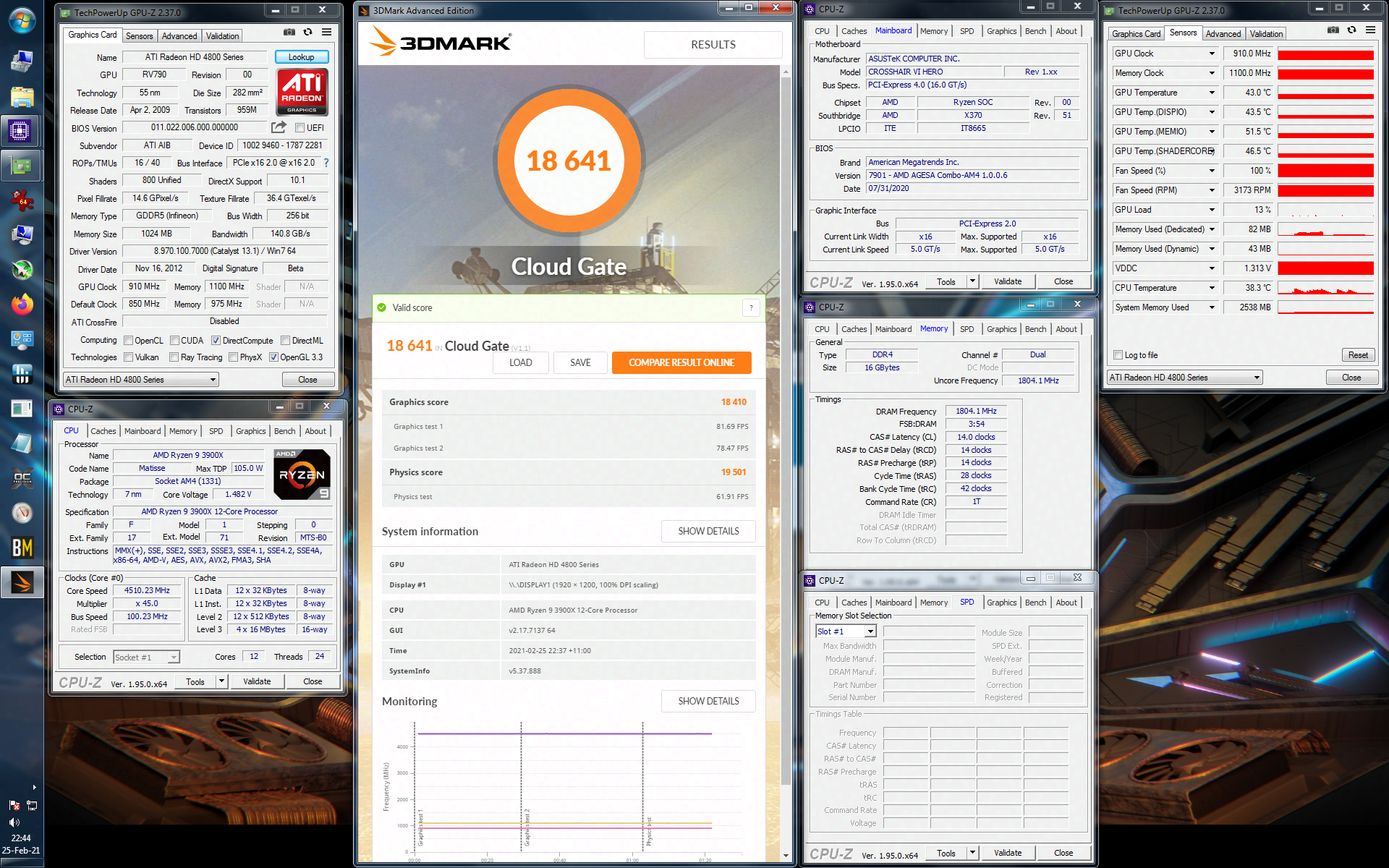Image resolution: width=1389 pixels, height=868 pixels.
Task: Open Tools dropdown arrow in CPU-Z CPU window
Action: click(x=221, y=681)
